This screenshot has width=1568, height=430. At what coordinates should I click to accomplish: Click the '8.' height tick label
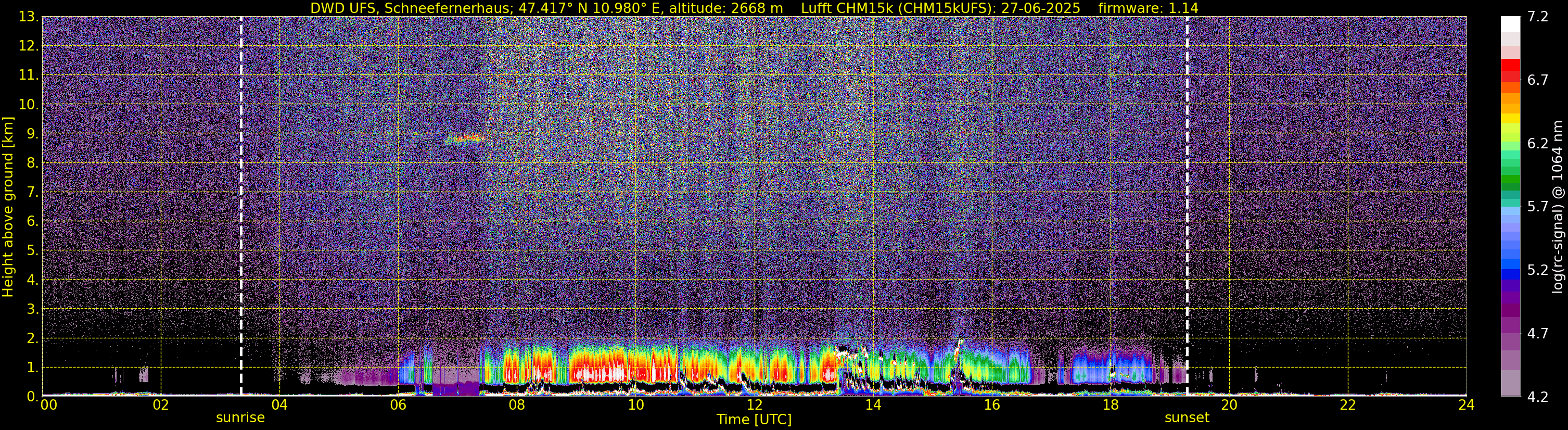(x=32, y=162)
